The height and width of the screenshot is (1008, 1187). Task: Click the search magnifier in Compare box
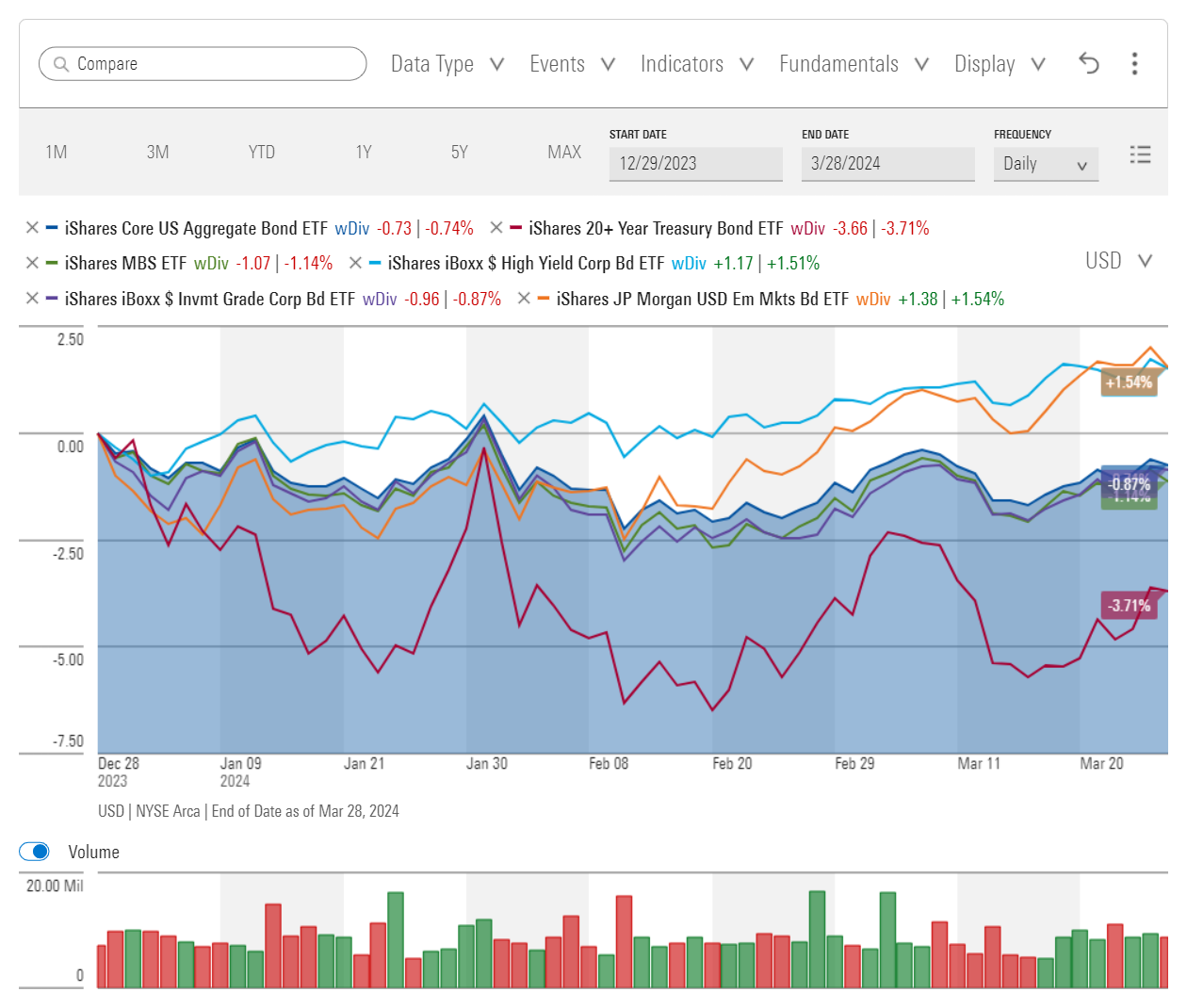(61, 64)
